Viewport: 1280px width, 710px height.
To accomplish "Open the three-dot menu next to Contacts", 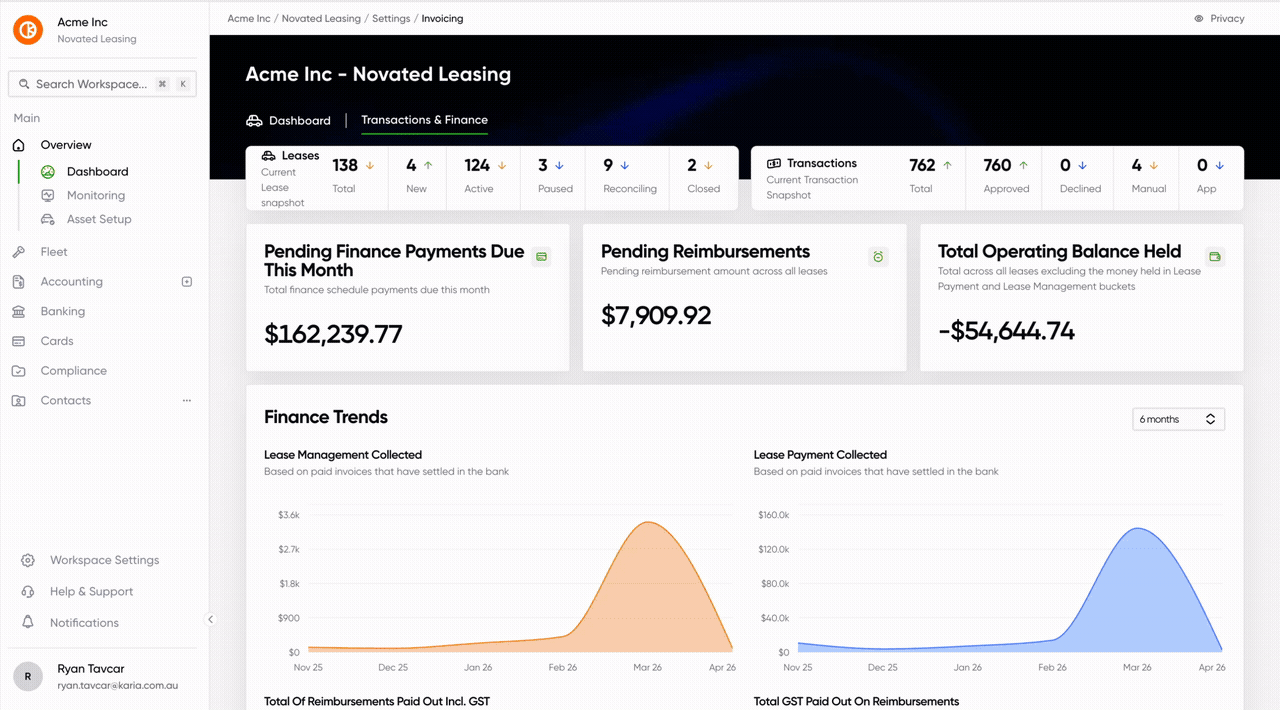I will [x=186, y=400].
